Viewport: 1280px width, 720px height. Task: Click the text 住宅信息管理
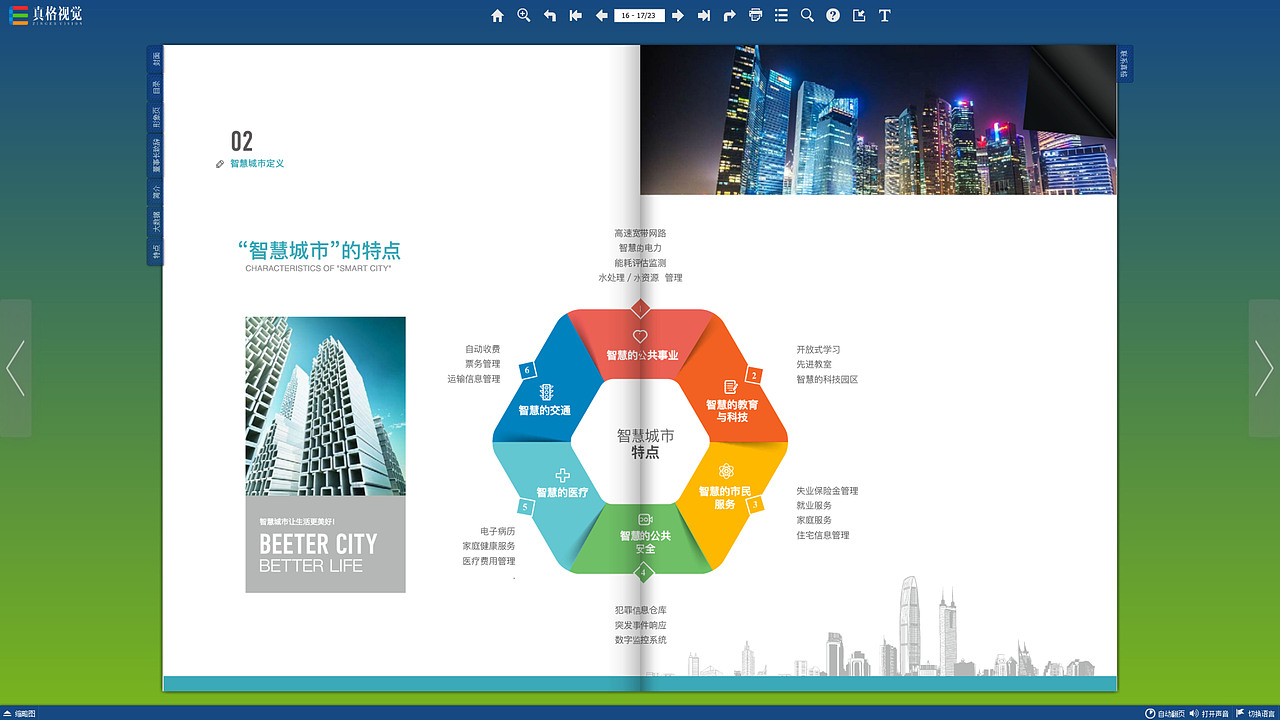click(823, 535)
